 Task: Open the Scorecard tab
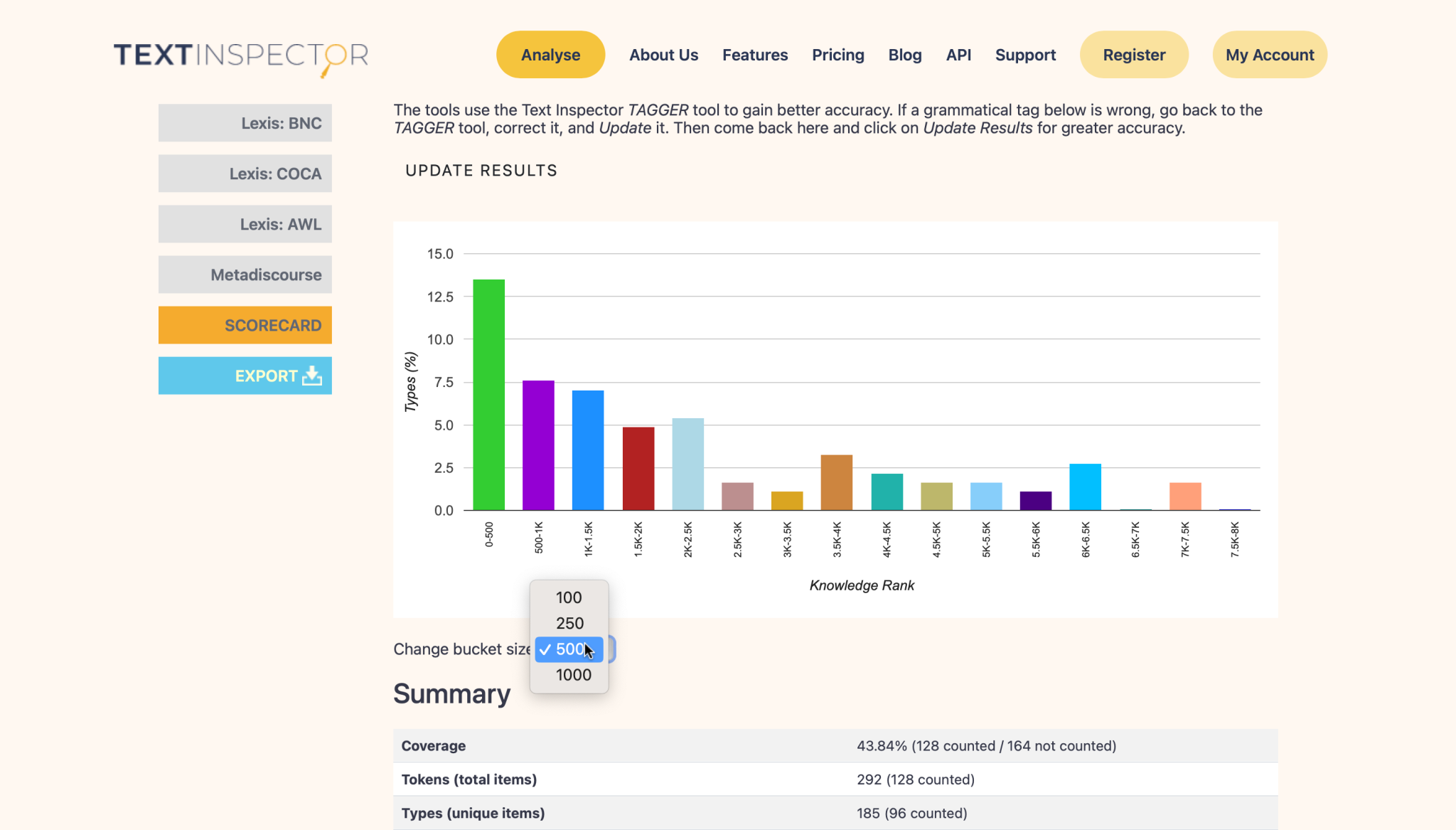point(245,325)
